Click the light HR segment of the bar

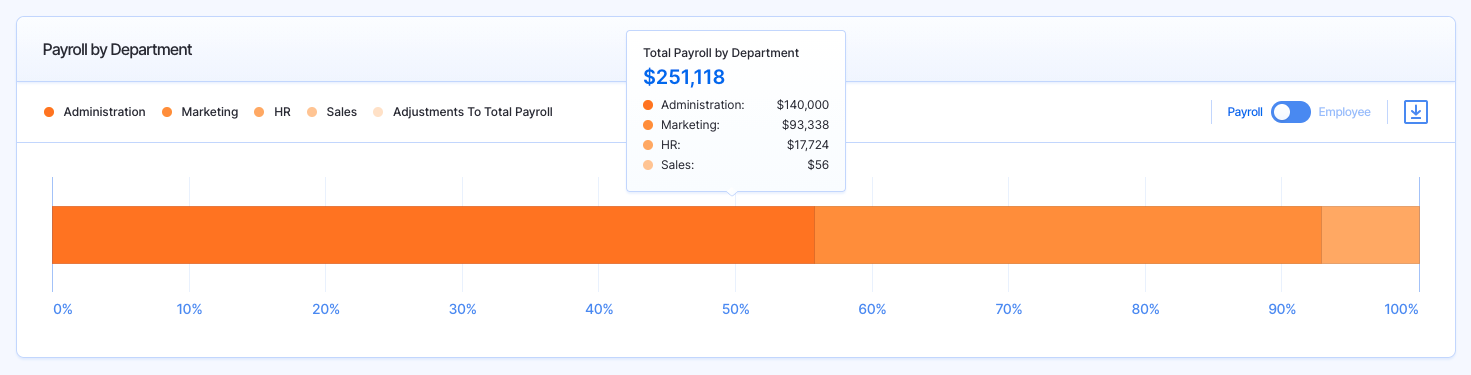(1371, 235)
